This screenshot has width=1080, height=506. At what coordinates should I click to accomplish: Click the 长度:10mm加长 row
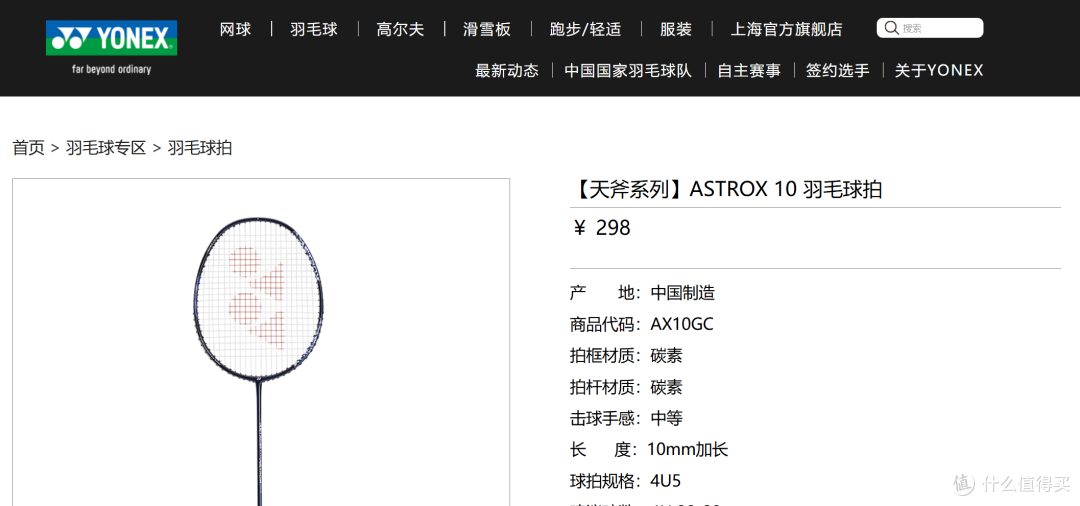point(649,450)
